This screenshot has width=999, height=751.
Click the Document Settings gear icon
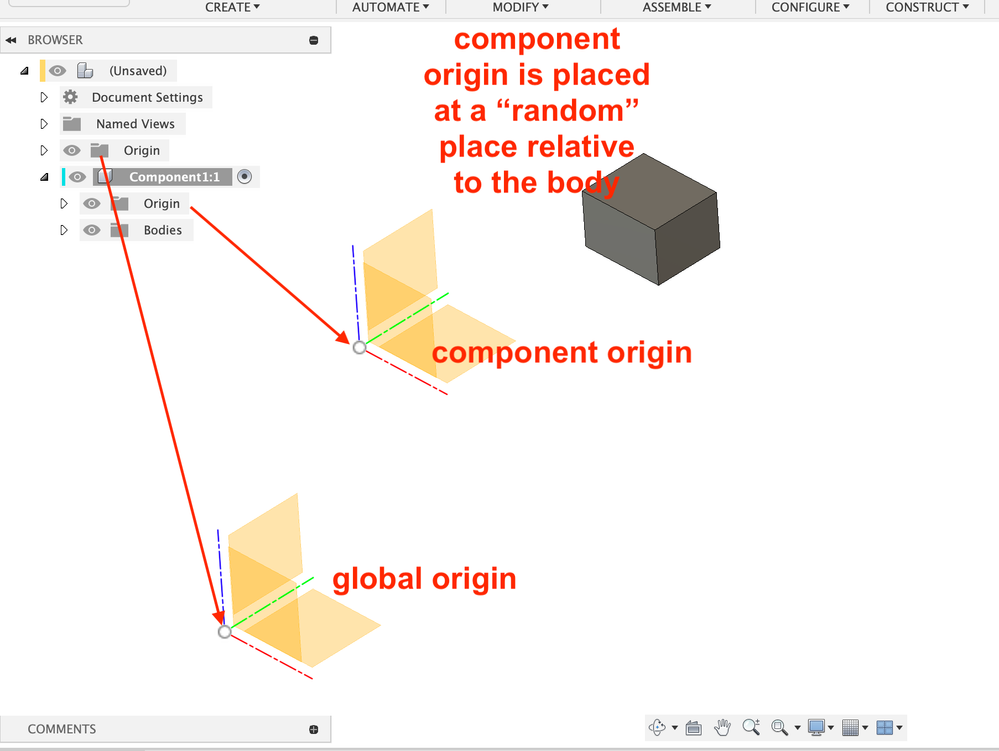tap(70, 97)
